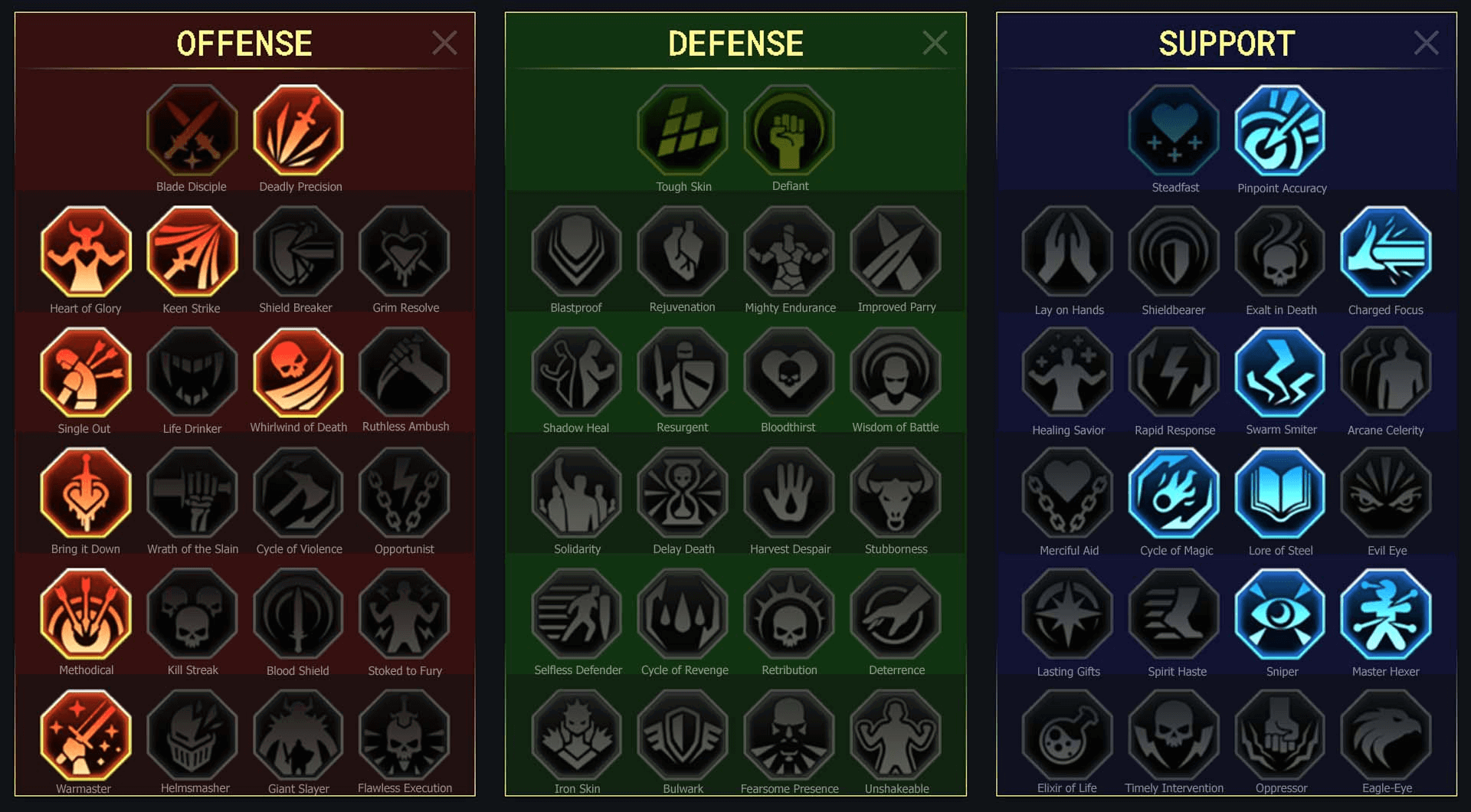Pick the Giant Slayer mastery icon
The width and height of the screenshot is (1471, 812).
point(299,735)
